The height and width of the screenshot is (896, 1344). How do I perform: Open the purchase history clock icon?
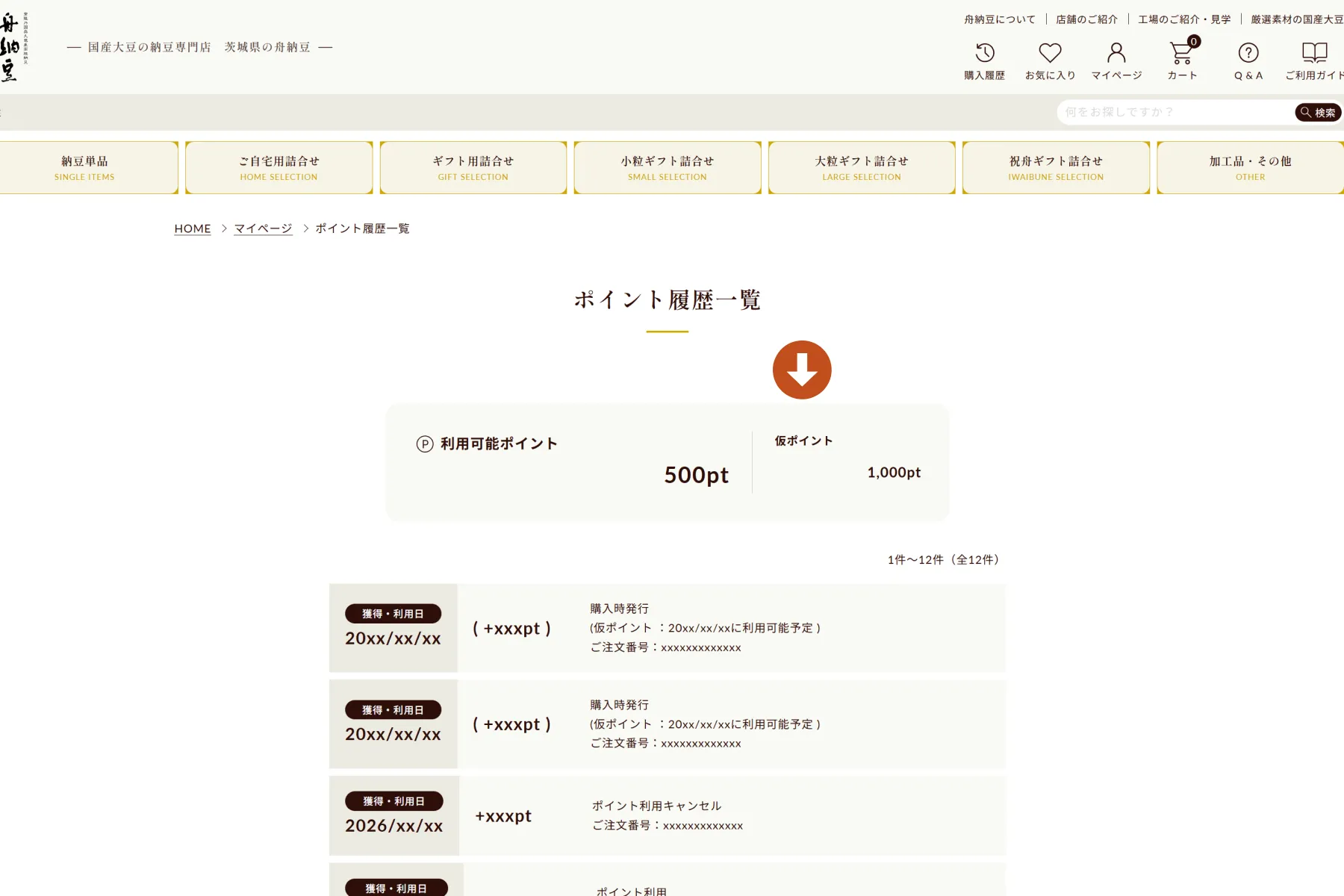(x=985, y=53)
